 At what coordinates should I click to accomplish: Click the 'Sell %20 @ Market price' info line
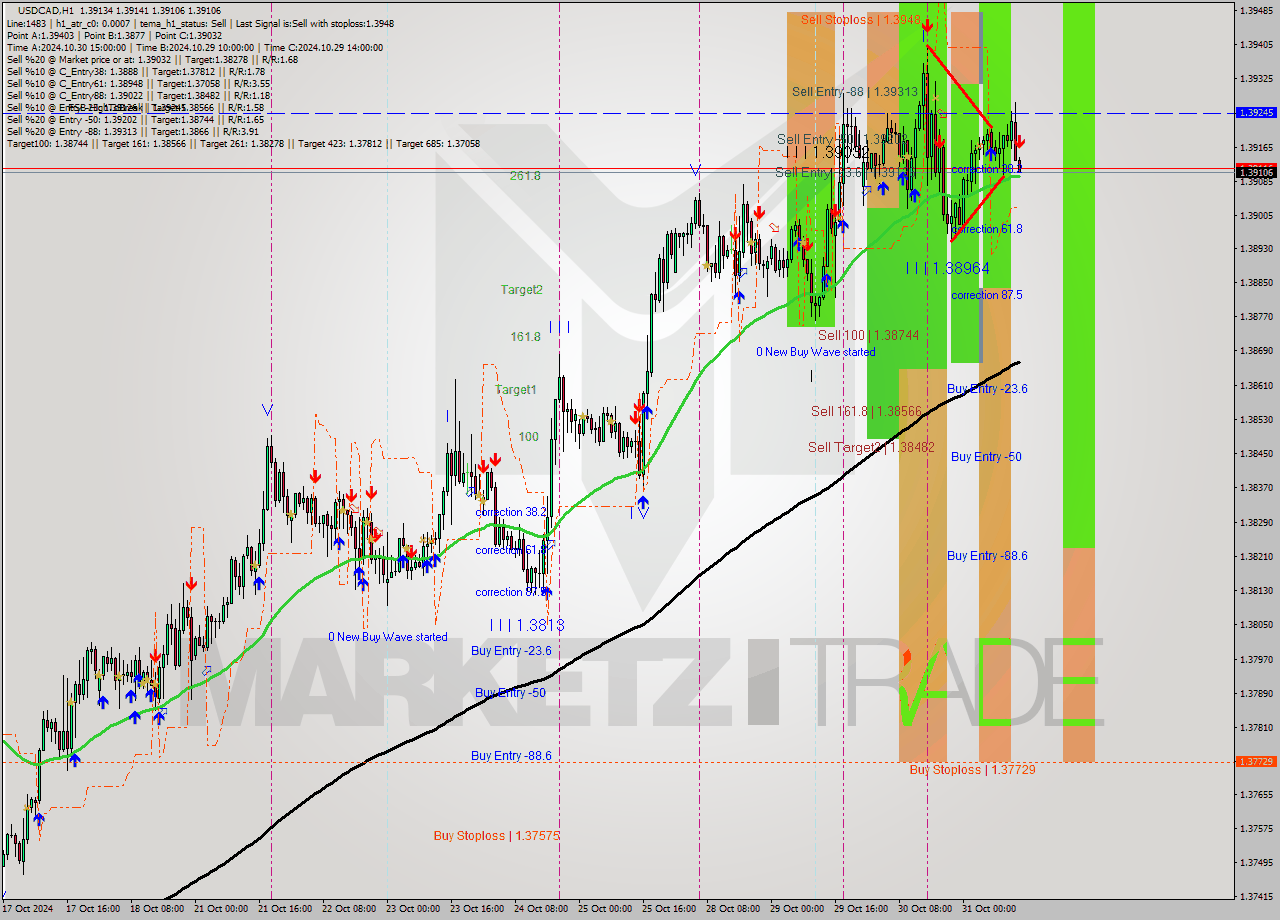[152, 59]
